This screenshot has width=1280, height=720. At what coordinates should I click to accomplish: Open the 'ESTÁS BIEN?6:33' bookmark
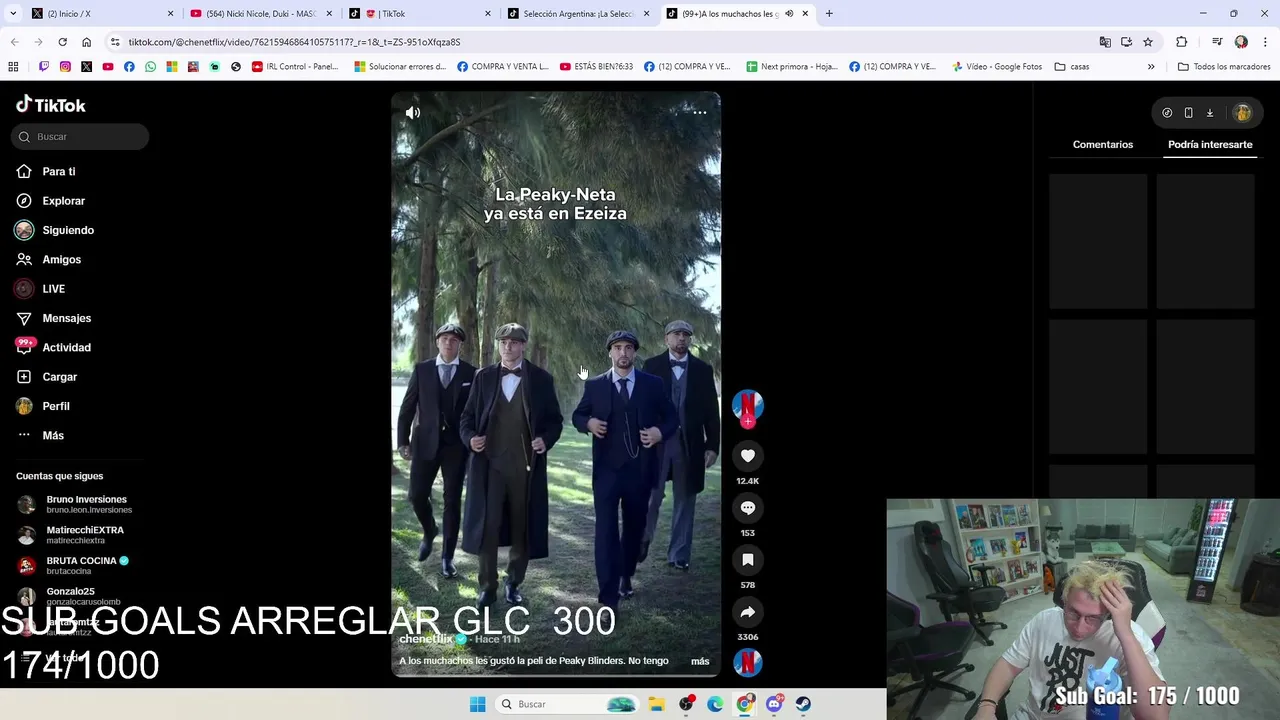click(597, 67)
